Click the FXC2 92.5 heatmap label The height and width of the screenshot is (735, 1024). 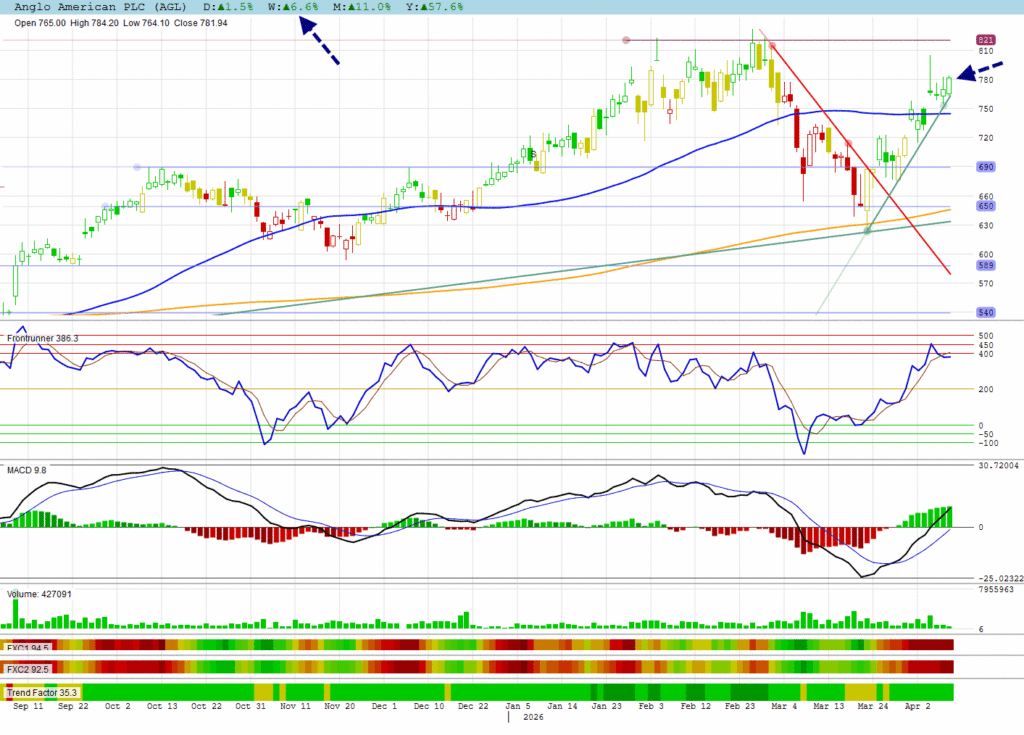click(x=29, y=668)
